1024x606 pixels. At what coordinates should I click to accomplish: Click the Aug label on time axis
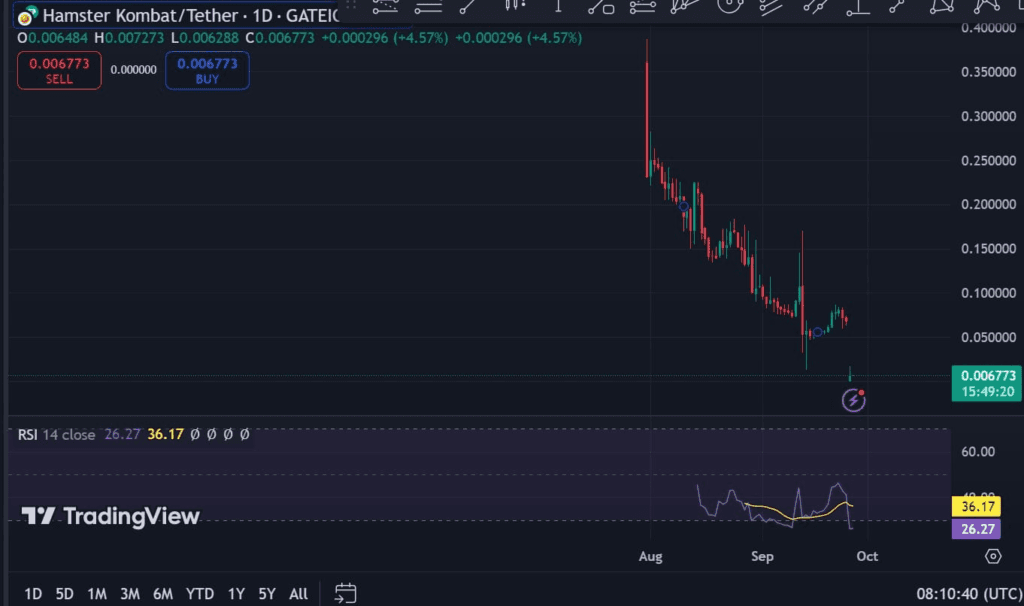650,556
